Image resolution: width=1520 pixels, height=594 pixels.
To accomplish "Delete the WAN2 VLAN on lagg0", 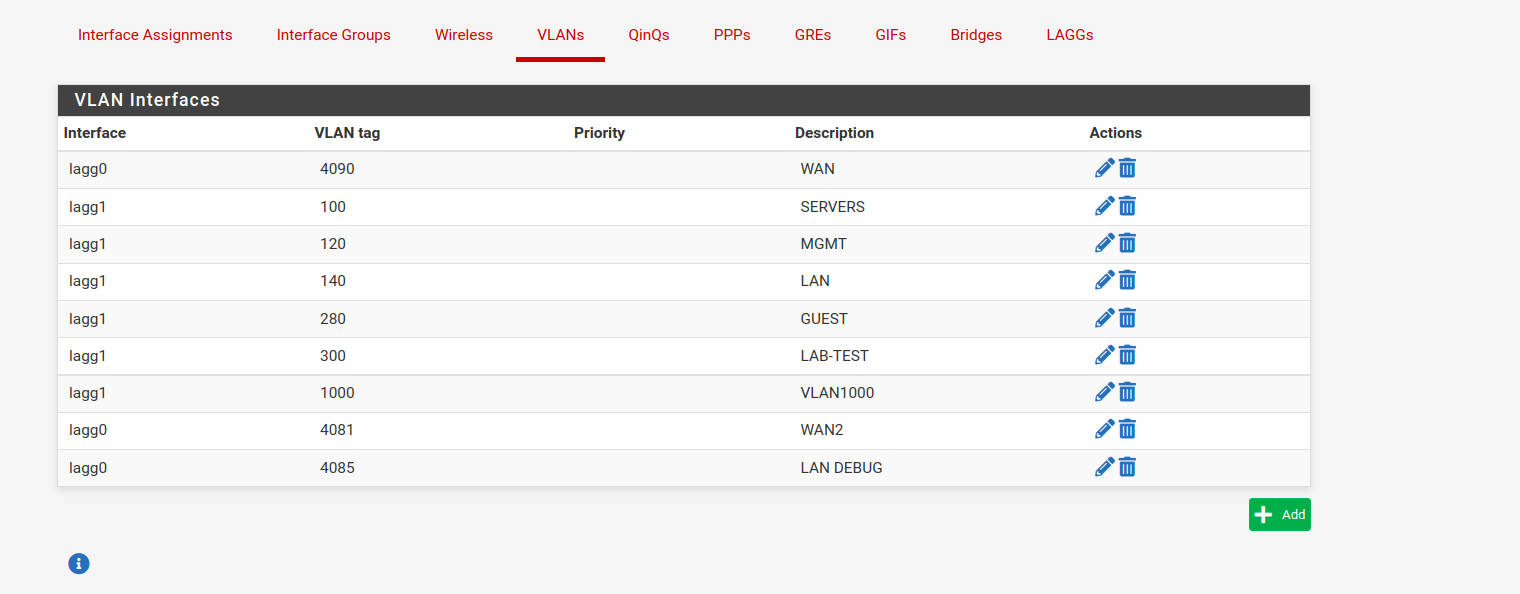I will (x=1127, y=429).
